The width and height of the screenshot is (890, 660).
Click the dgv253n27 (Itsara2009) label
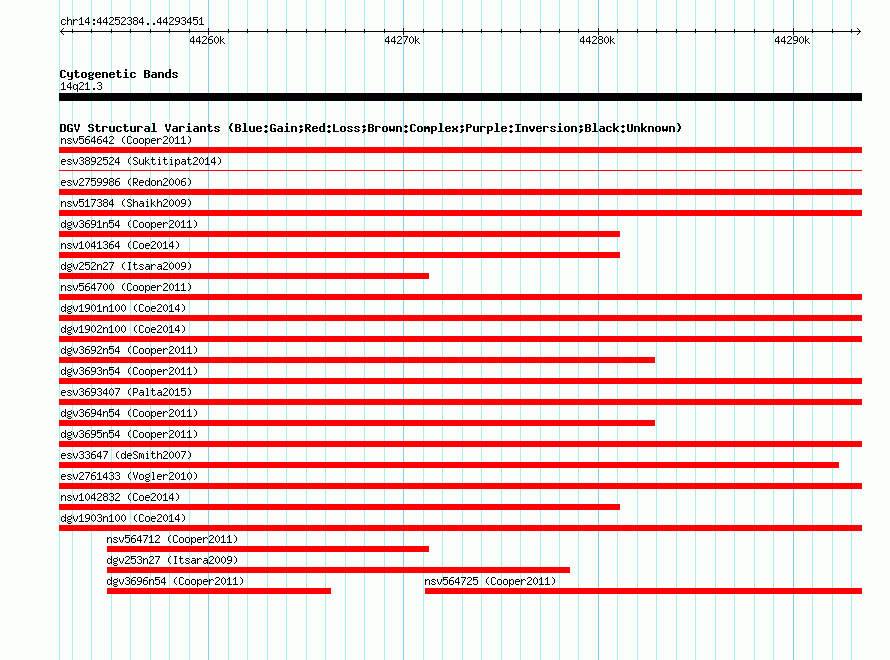(173, 560)
